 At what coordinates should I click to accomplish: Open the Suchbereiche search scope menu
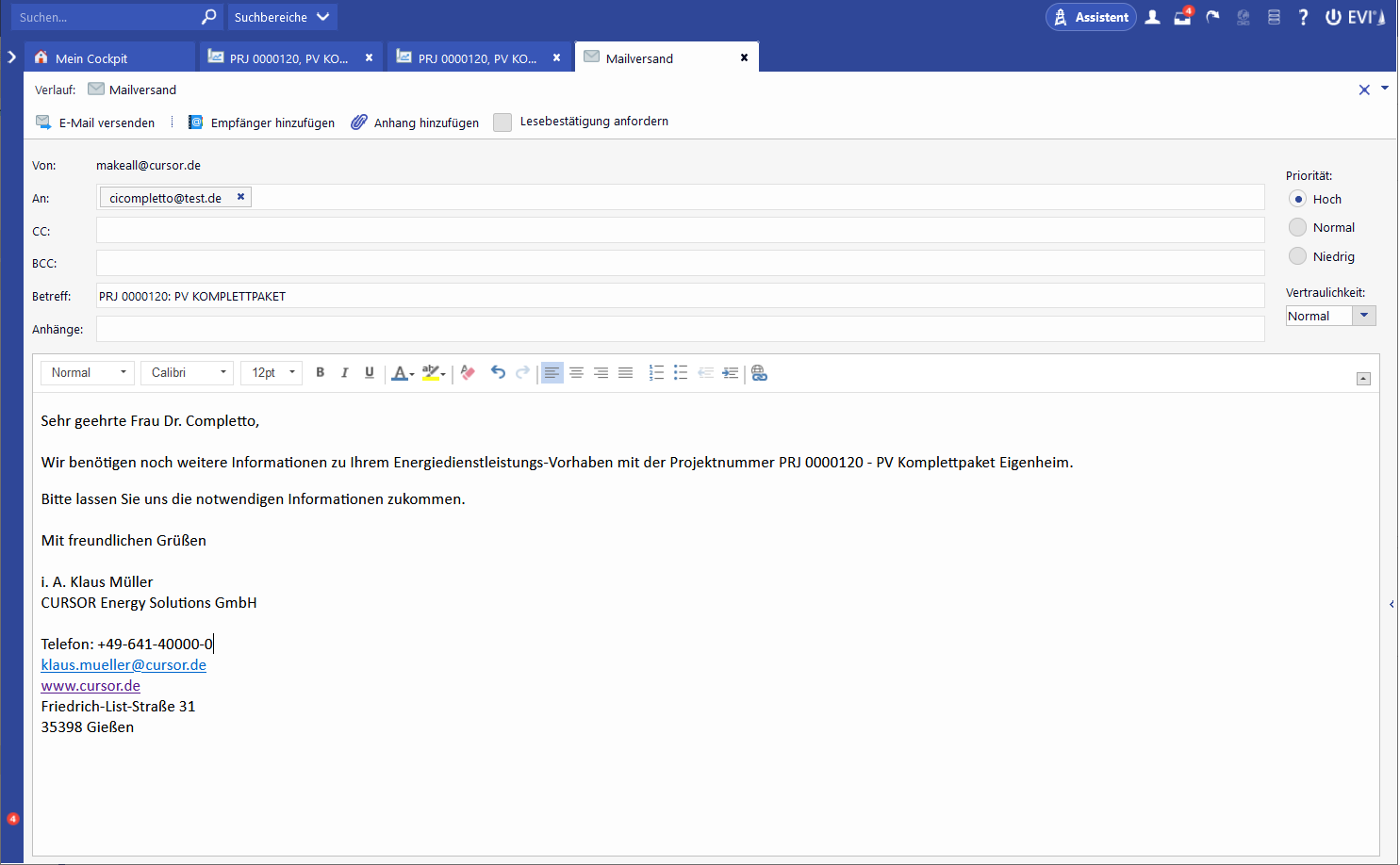pyautogui.click(x=282, y=17)
